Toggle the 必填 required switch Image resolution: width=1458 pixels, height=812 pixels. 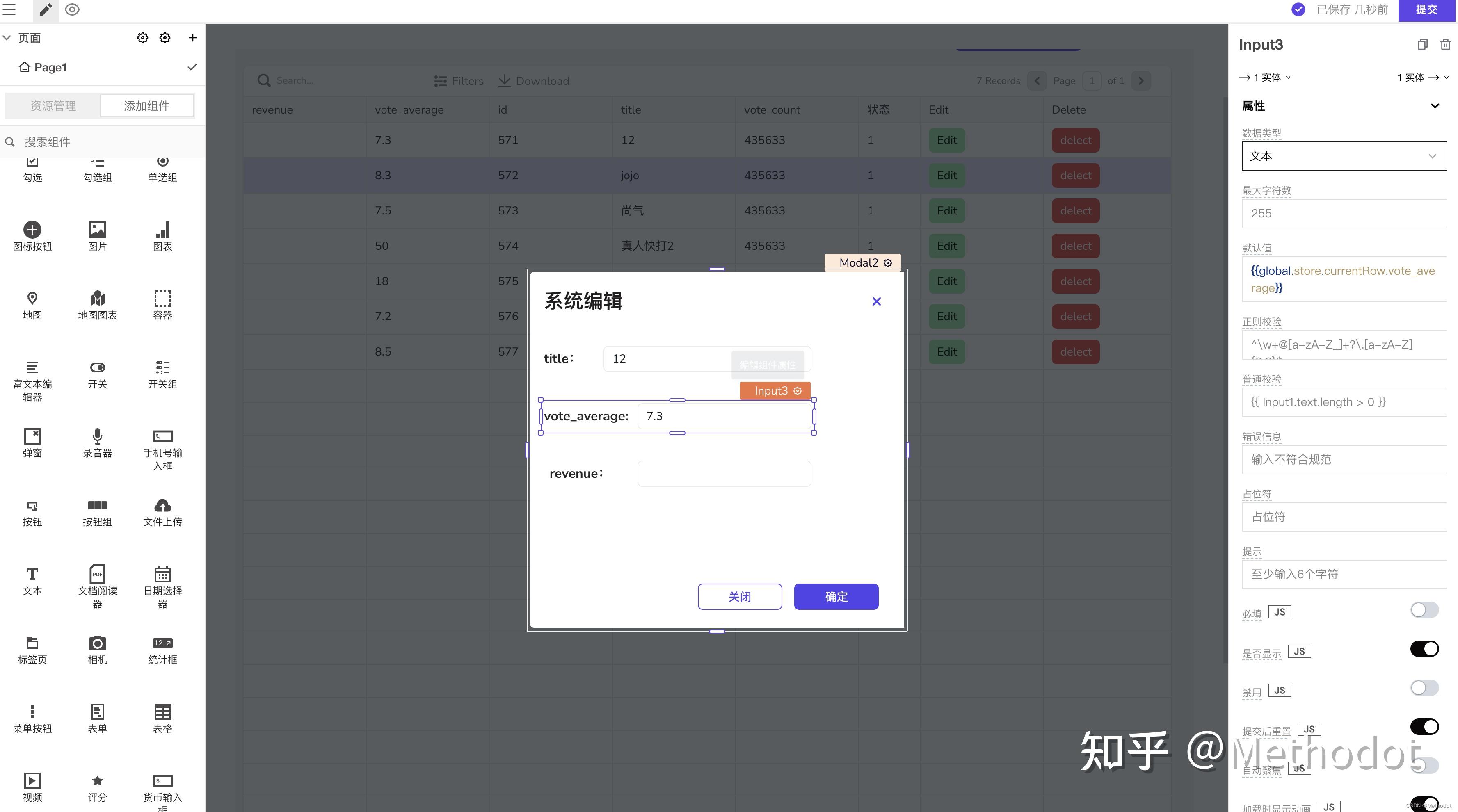coord(1424,610)
